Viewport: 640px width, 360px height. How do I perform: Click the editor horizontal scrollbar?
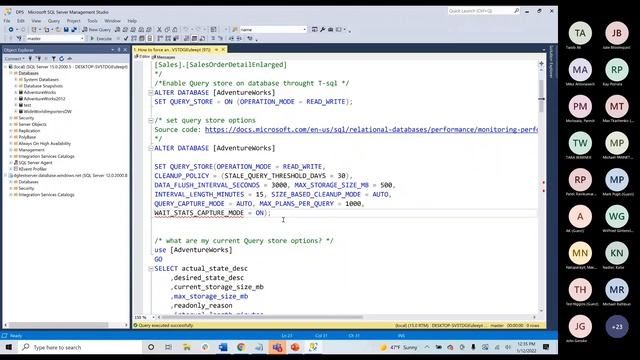(x=262, y=317)
